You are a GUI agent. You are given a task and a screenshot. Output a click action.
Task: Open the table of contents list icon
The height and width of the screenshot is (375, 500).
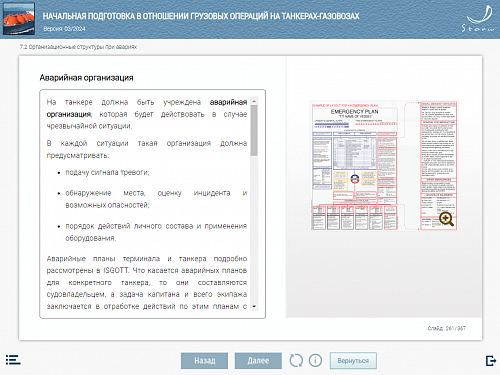[13, 360]
